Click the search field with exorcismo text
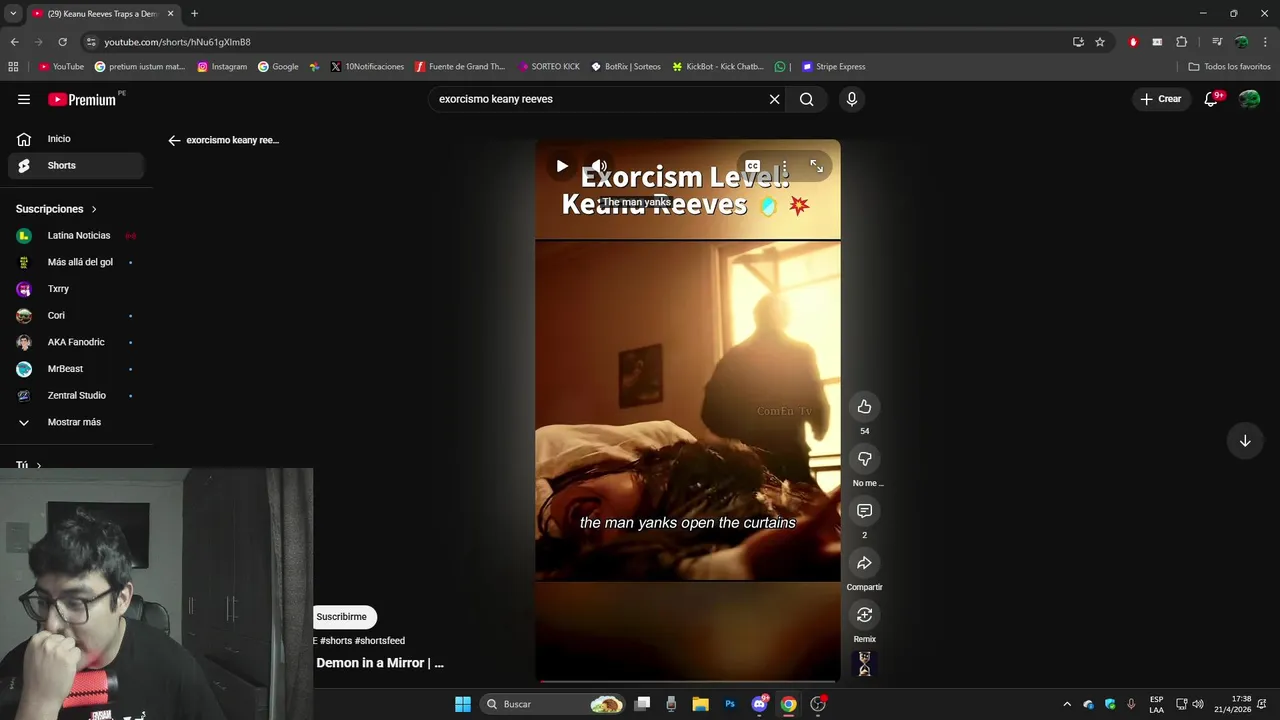This screenshot has height=720, width=1280. coord(595,99)
